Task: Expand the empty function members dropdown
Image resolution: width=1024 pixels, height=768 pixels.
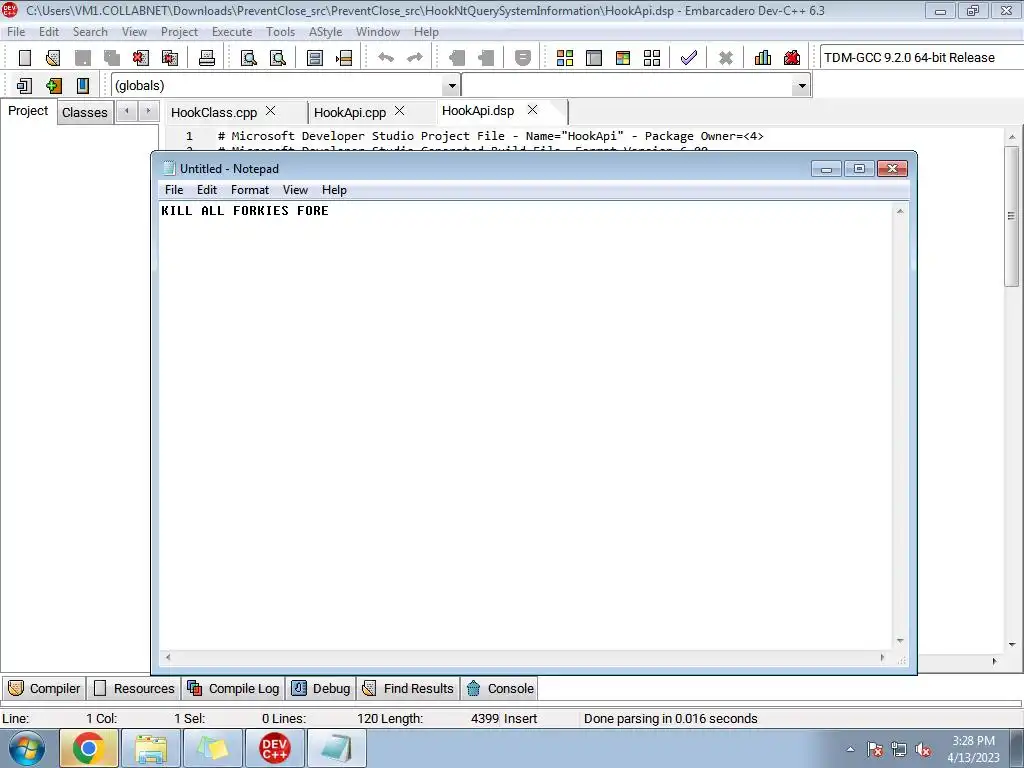Action: [801, 86]
